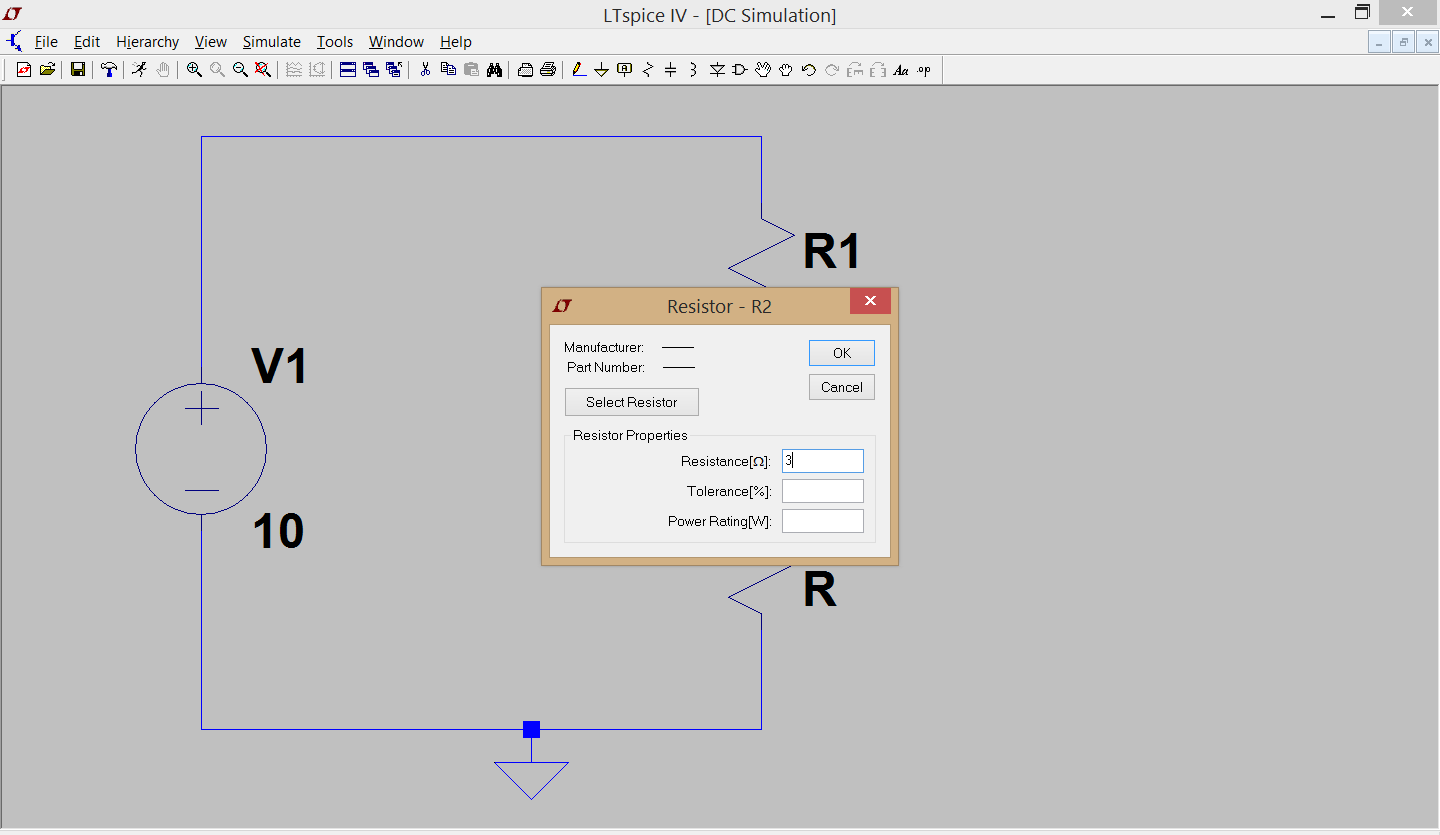The height and width of the screenshot is (835, 1440).
Task: Place a Capacitor component
Action: (671, 70)
